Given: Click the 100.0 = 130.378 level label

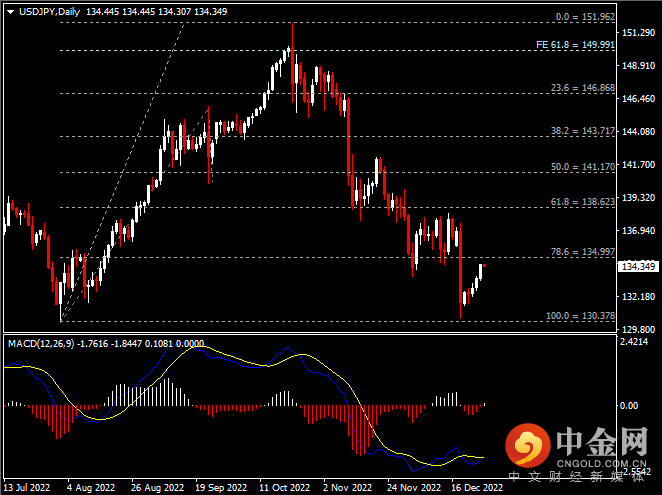Looking at the screenshot, I should (x=578, y=316).
